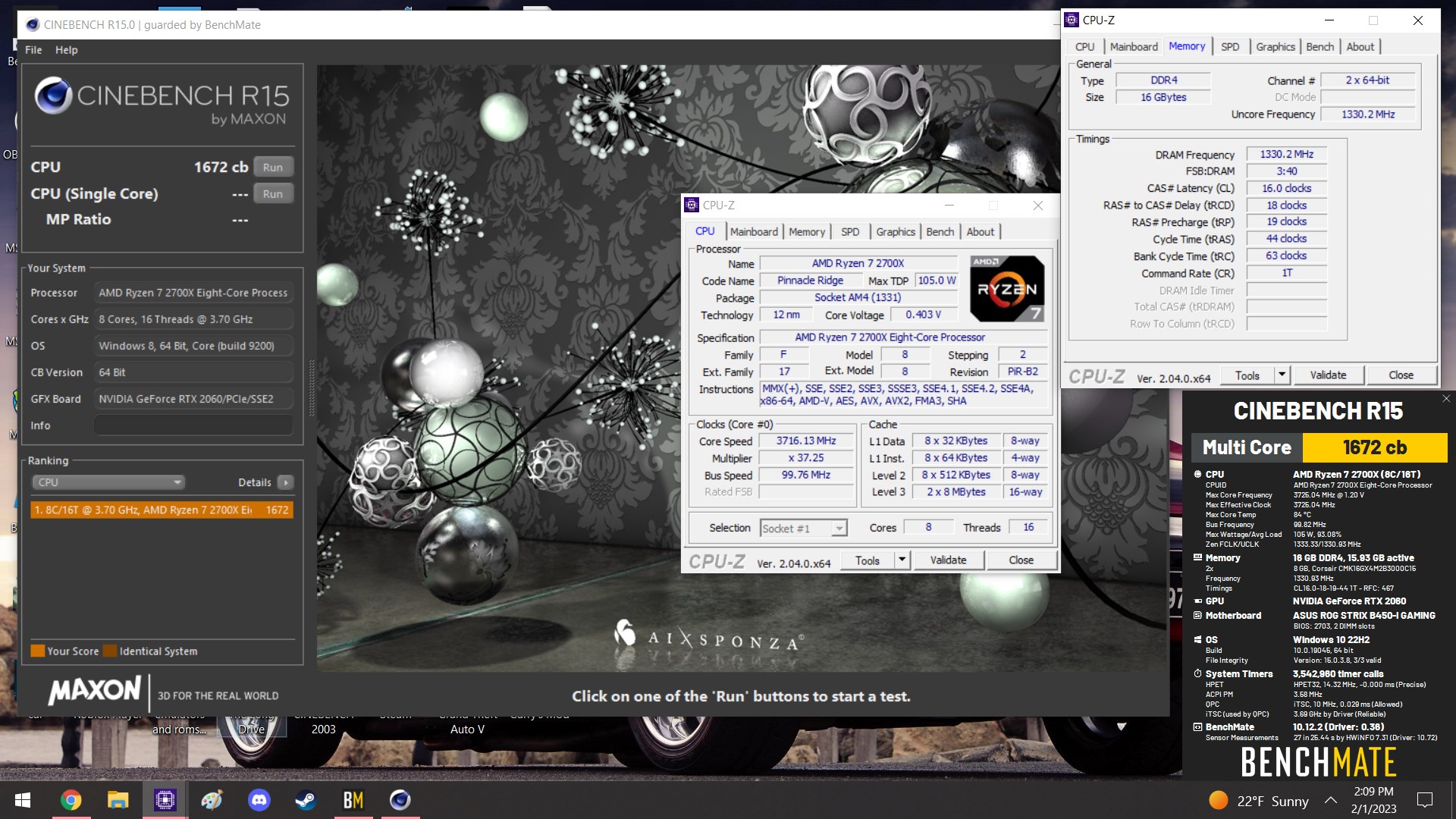Run the CPU multi-core benchmark

pyautogui.click(x=273, y=168)
